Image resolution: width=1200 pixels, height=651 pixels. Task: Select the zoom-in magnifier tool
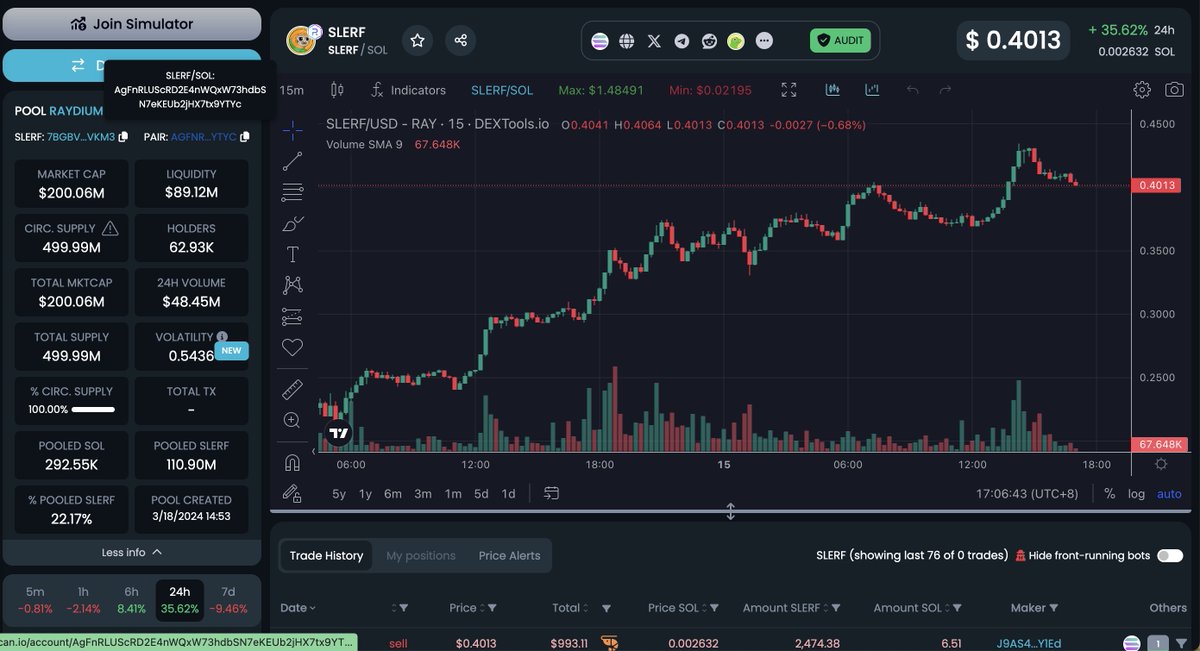pos(292,420)
